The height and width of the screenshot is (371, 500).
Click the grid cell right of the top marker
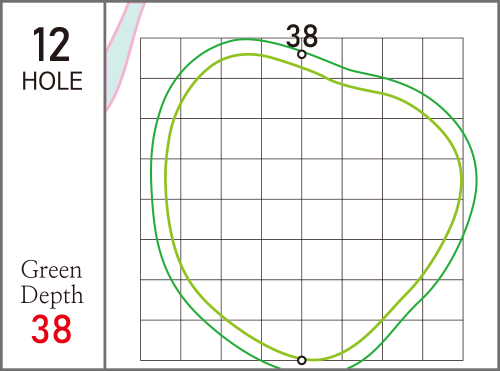322,58
